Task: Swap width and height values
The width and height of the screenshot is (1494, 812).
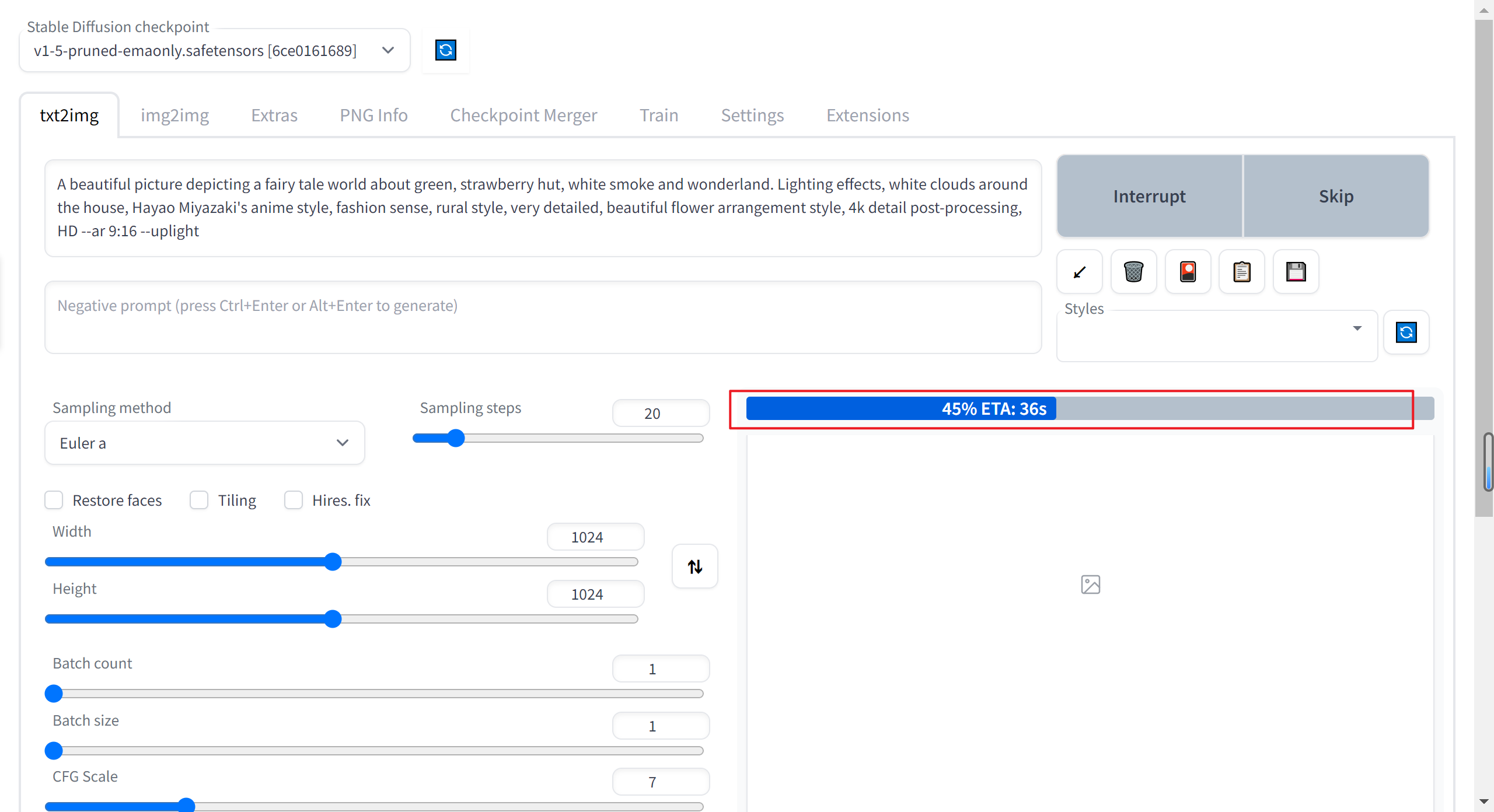Action: coord(694,566)
